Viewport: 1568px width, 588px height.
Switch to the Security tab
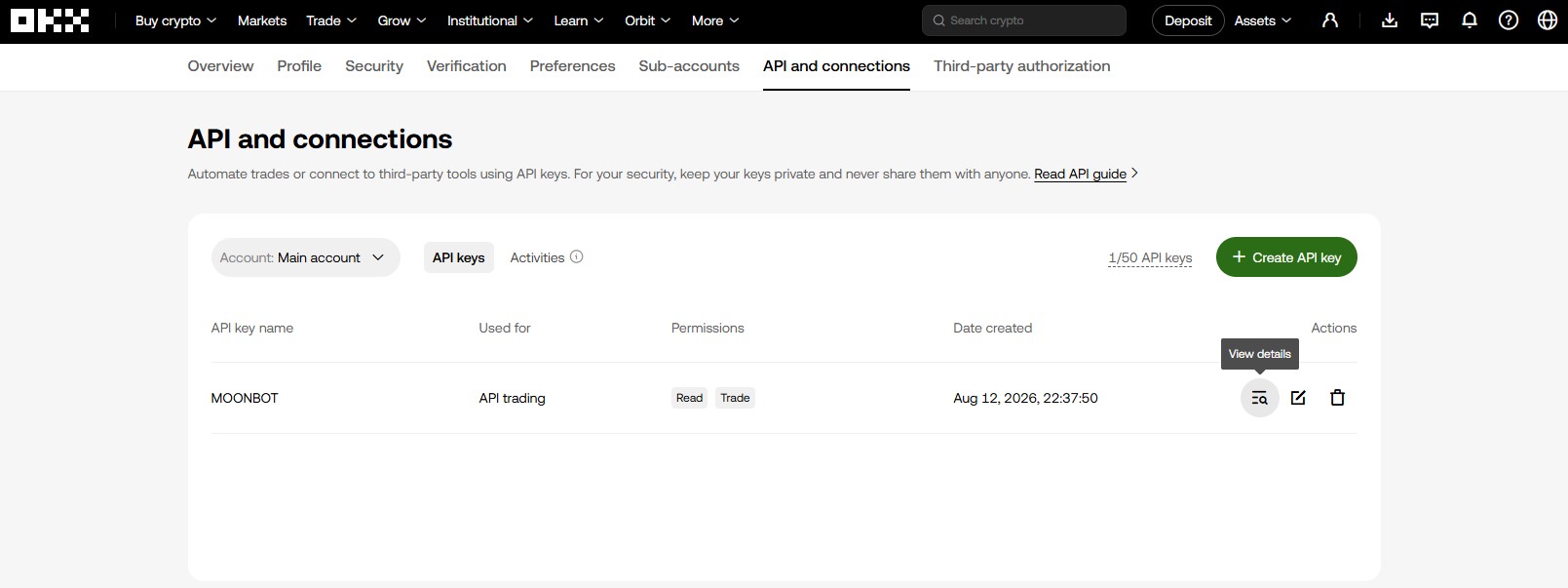pyautogui.click(x=374, y=66)
